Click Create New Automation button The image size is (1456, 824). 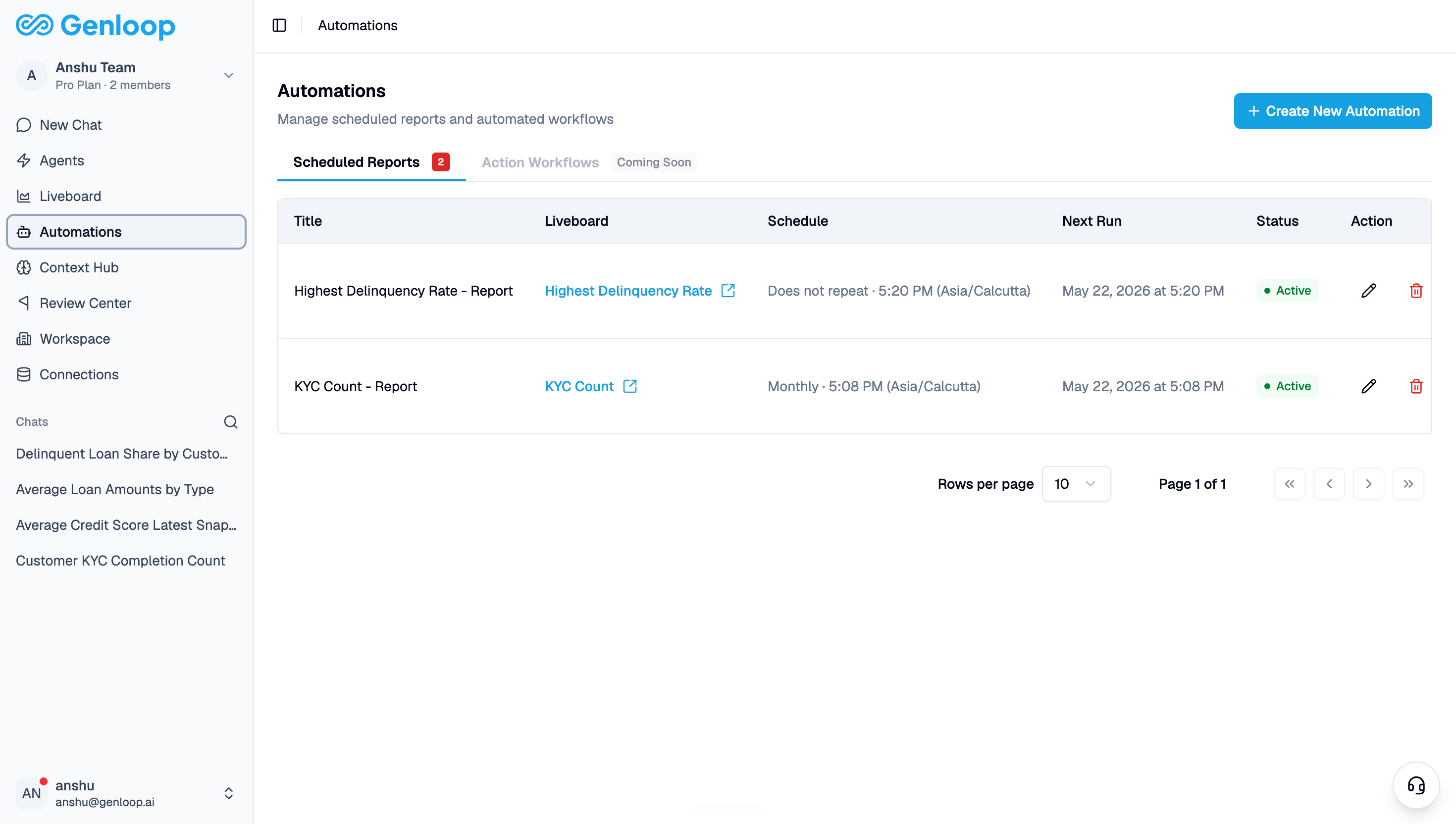(x=1333, y=111)
